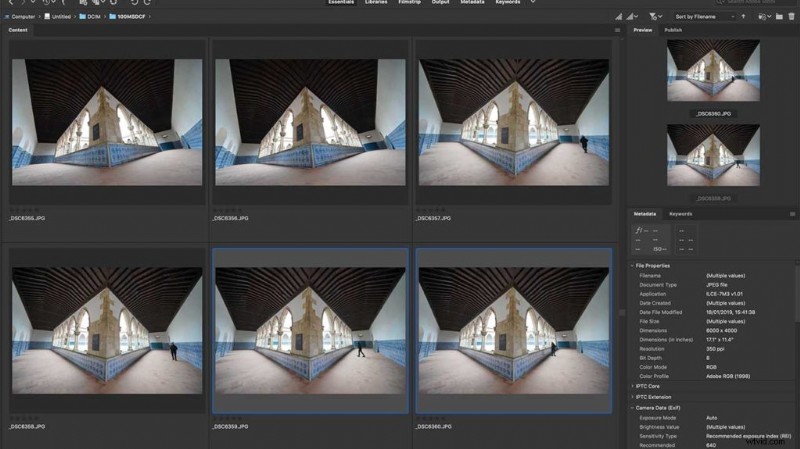Click the Metadata panel scrollbar
This screenshot has height=449, width=800.
pyautogui.click(x=797, y=293)
